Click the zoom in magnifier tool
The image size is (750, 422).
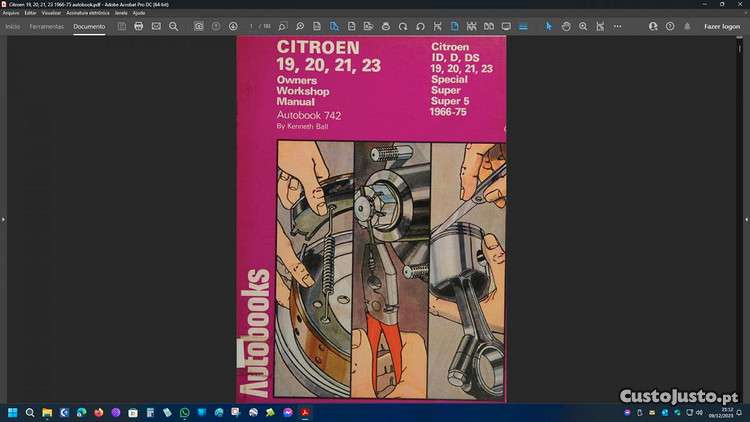coord(583,26)
